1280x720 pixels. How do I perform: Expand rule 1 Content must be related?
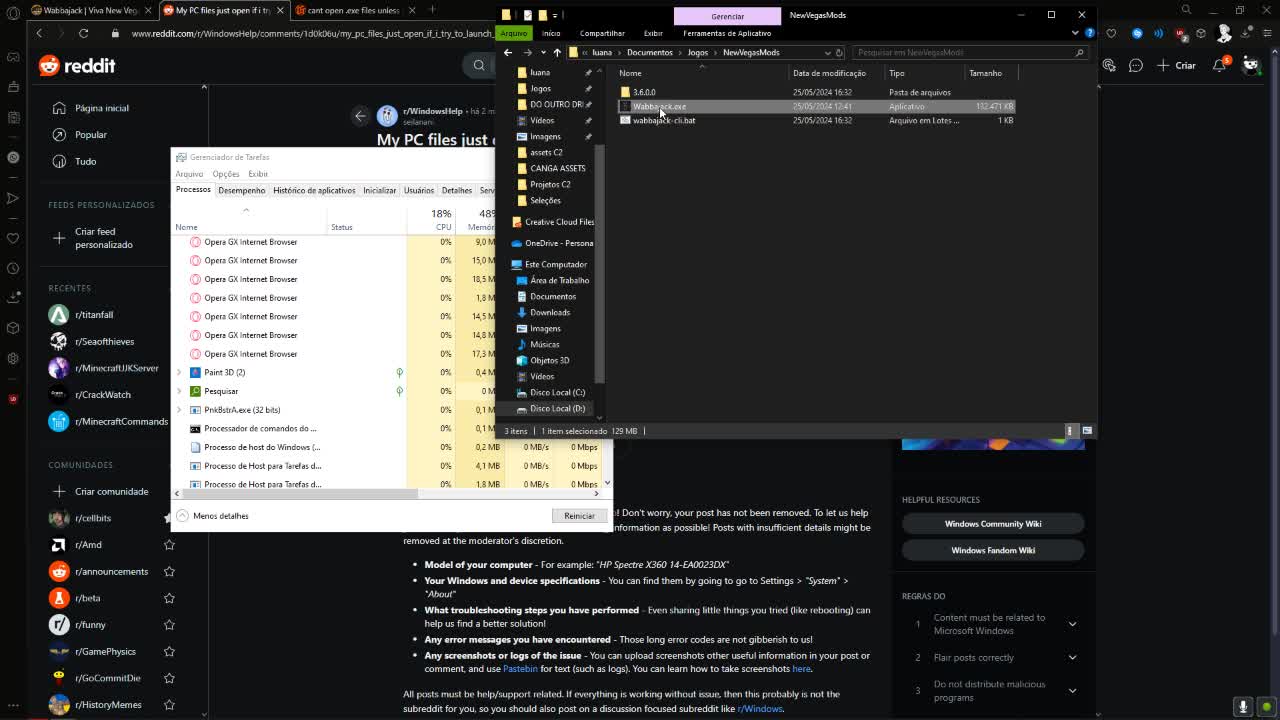pos(1072,624)
